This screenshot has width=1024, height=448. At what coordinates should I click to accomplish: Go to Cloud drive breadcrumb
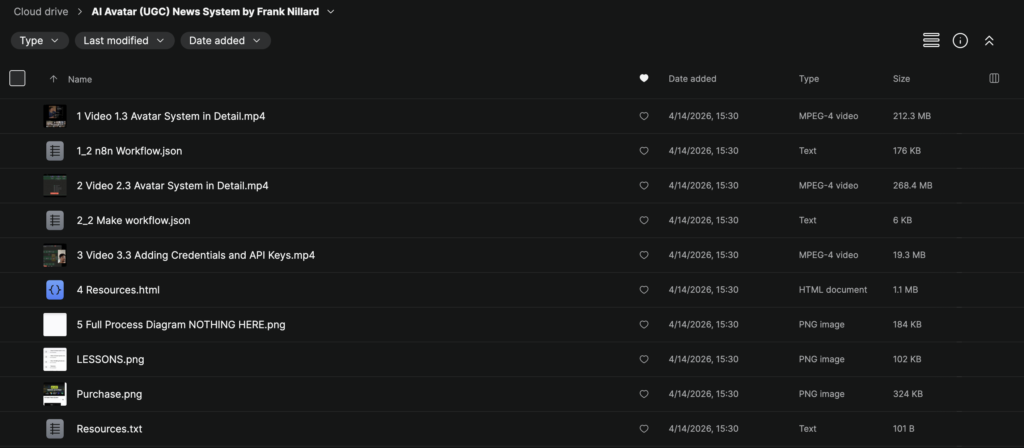tap(41, 12)
